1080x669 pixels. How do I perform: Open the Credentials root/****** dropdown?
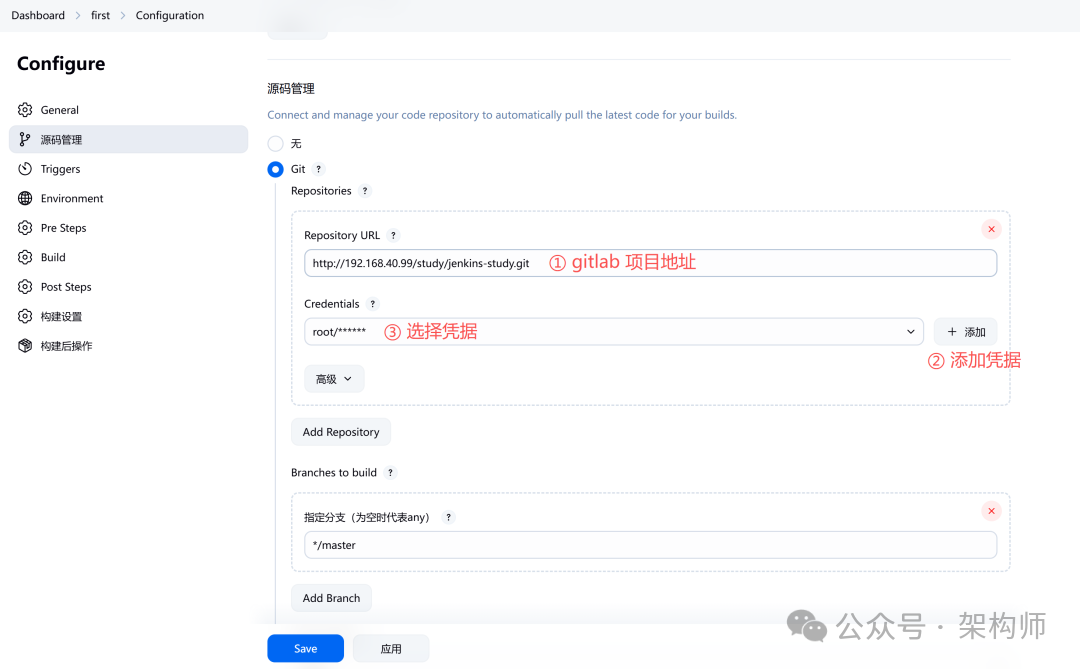point(614,332)
